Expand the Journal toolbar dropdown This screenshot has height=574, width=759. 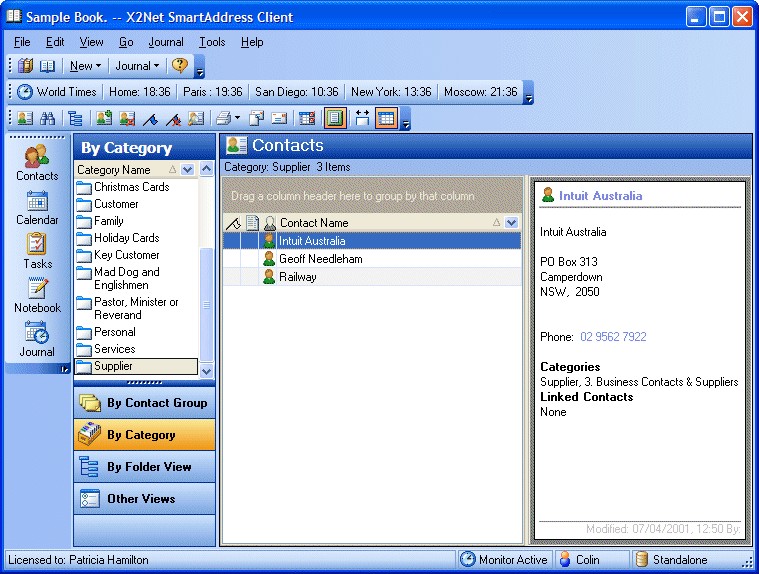[137, 66]
